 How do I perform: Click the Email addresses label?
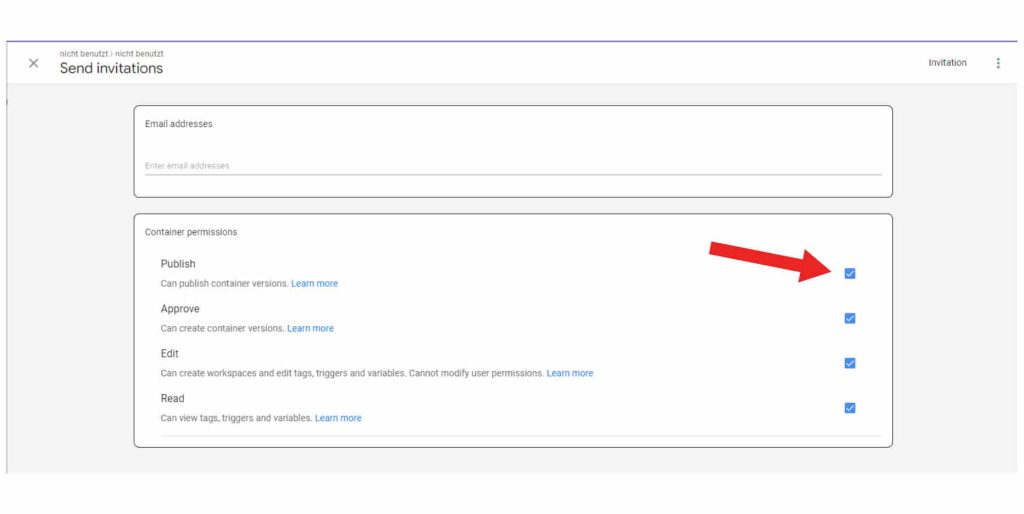coord(178,124)
